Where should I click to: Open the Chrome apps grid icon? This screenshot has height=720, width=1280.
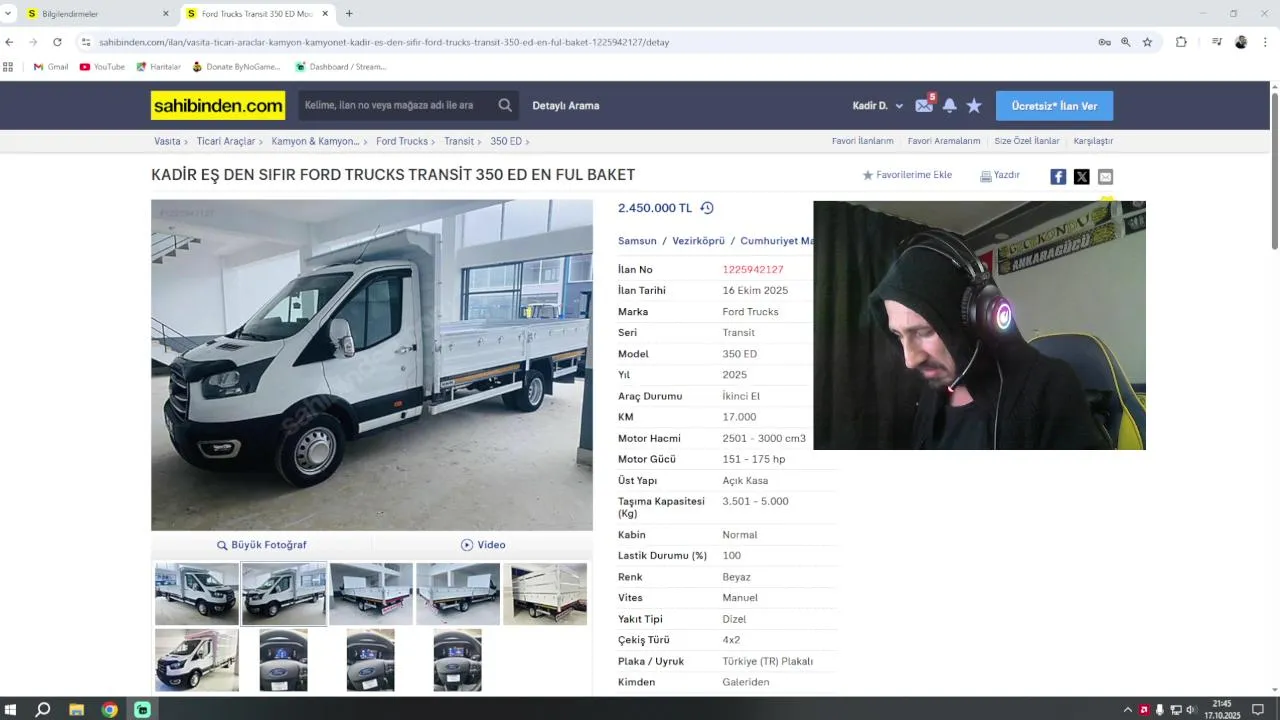point(8,67)
